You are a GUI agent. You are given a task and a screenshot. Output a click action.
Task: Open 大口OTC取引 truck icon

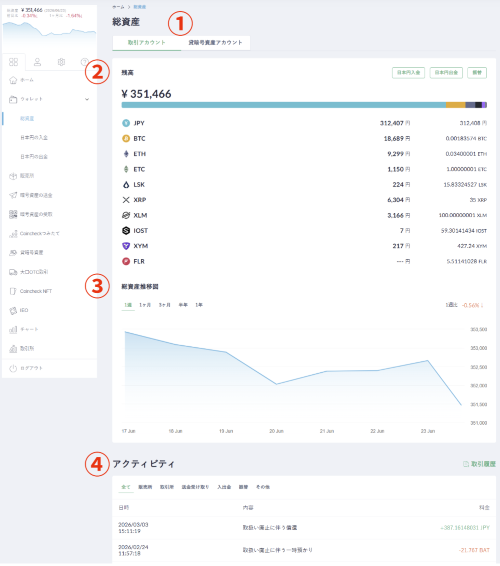coord(13,272)
